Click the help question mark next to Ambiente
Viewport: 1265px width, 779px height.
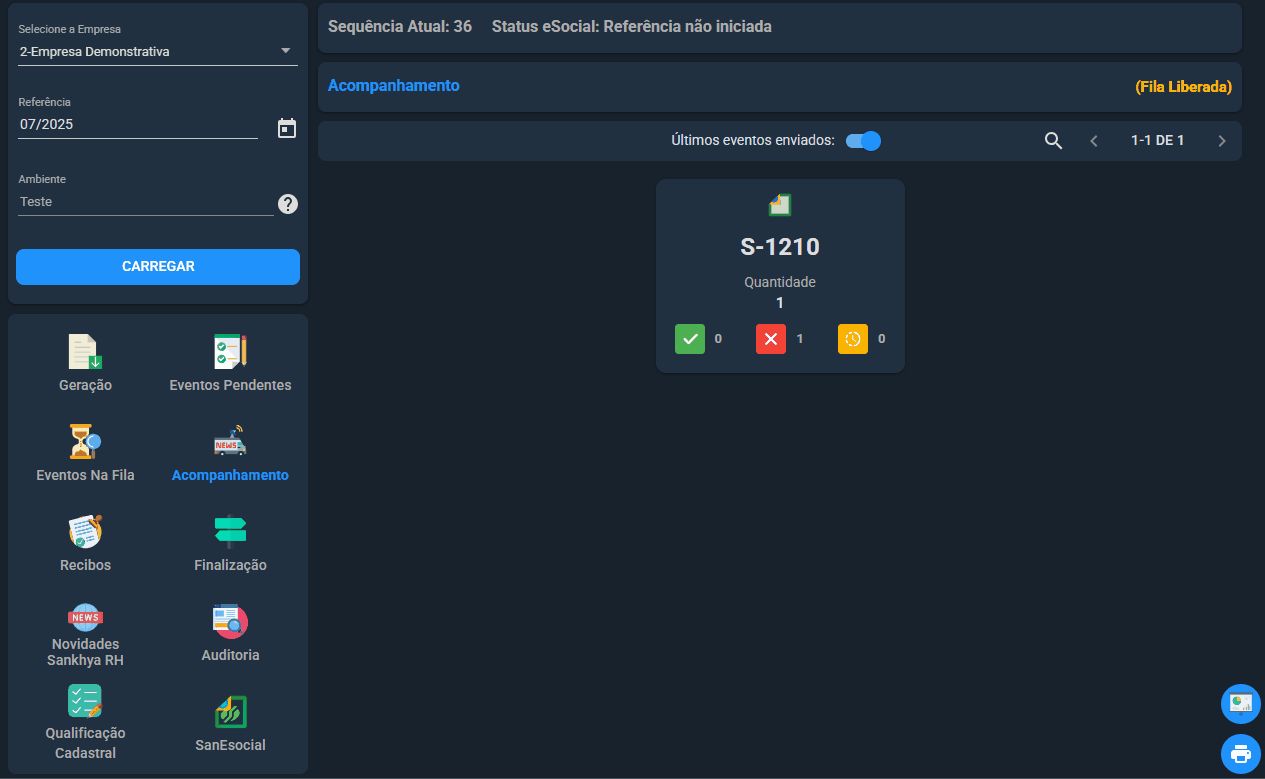pyautogui.click(x=288, y=204)
